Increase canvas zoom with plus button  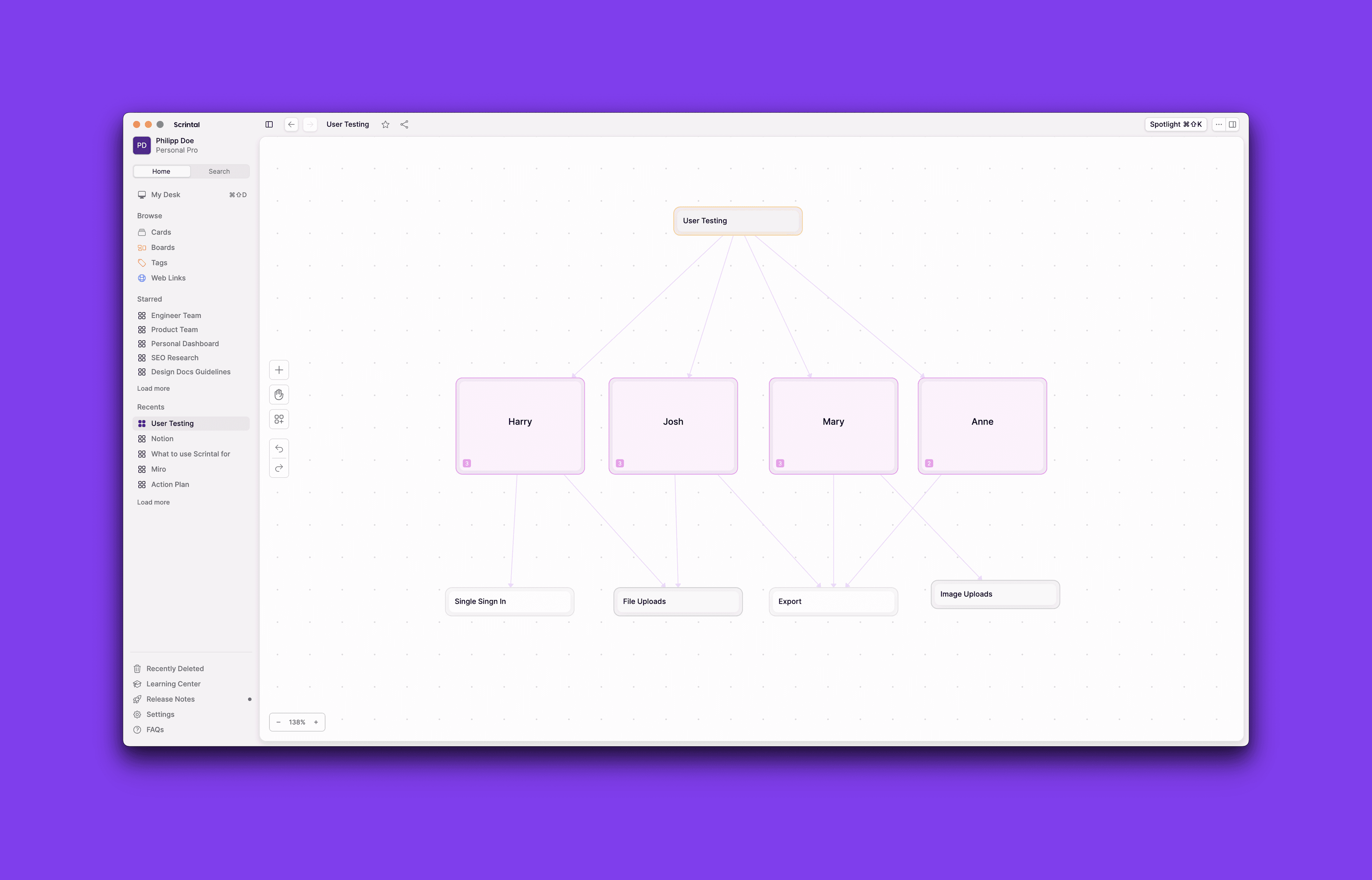click(316, 722)
